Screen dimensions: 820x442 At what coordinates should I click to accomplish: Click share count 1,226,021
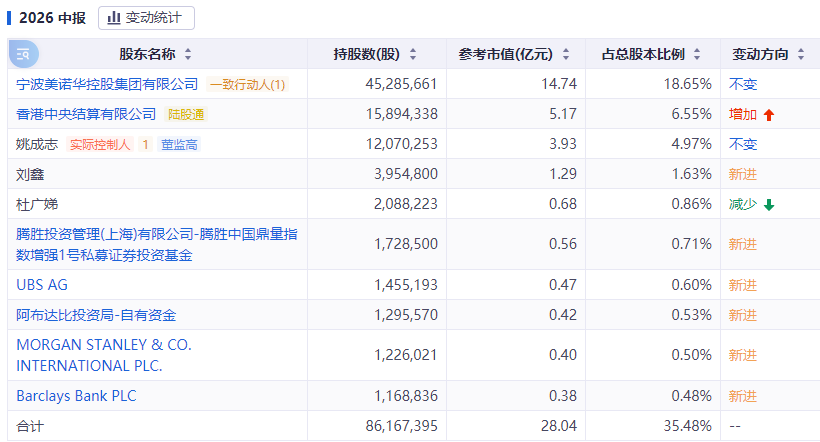coord(406,355)
